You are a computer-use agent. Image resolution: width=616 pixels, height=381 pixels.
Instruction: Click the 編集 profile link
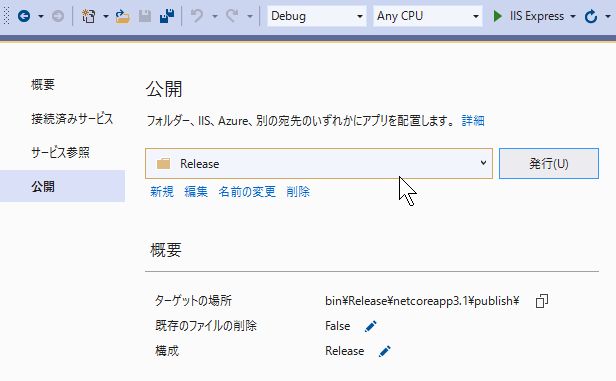tap(196, 192)
